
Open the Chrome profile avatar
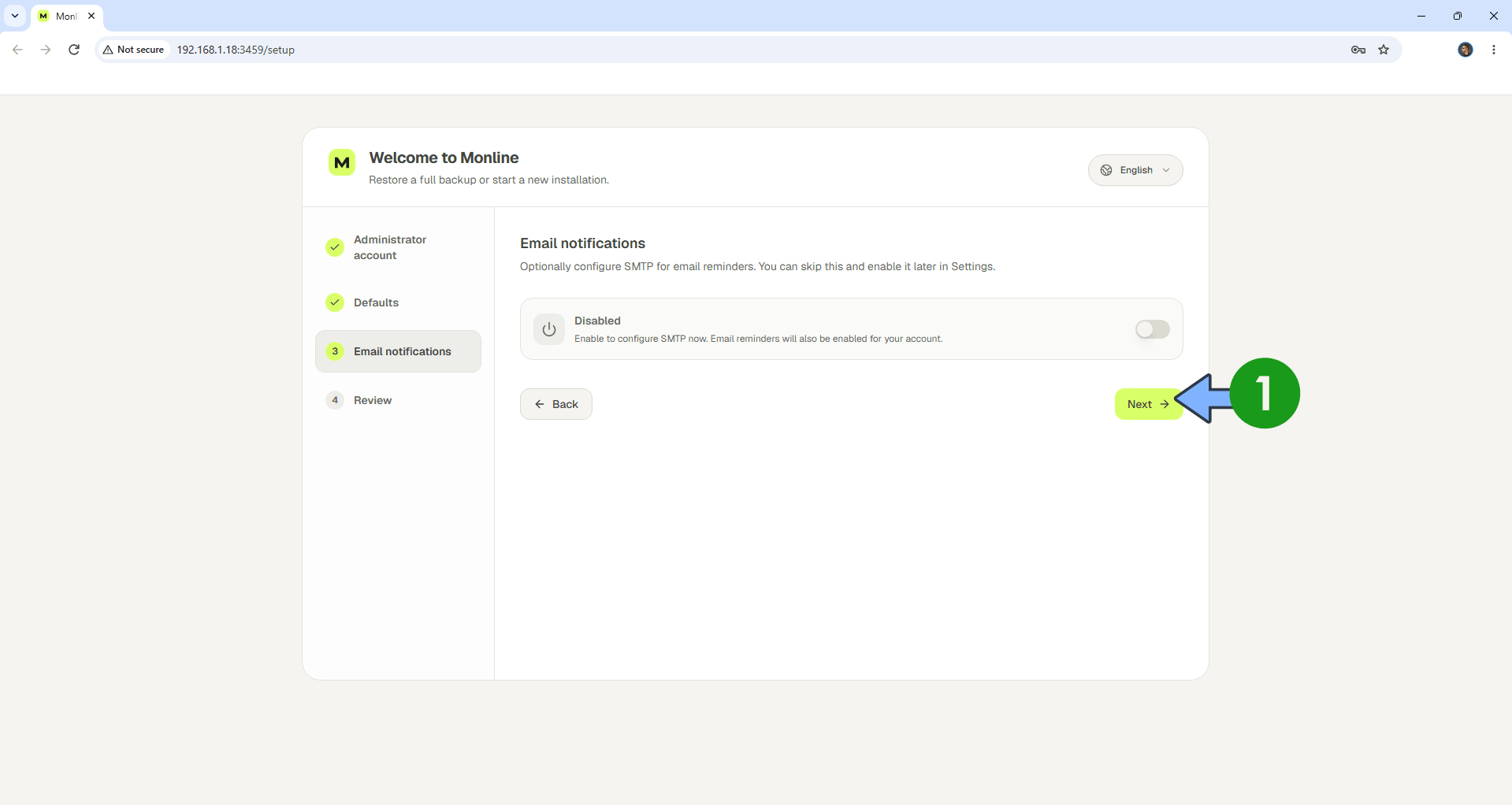pyautogui.click(x=1466, y=50)
